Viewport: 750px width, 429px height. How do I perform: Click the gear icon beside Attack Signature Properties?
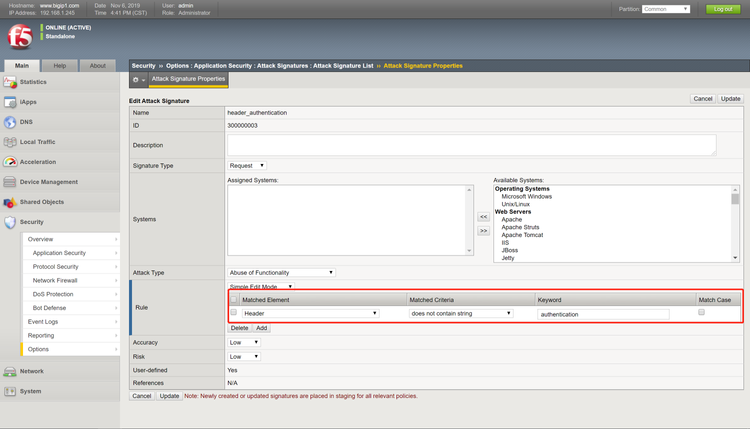[137, 79]
